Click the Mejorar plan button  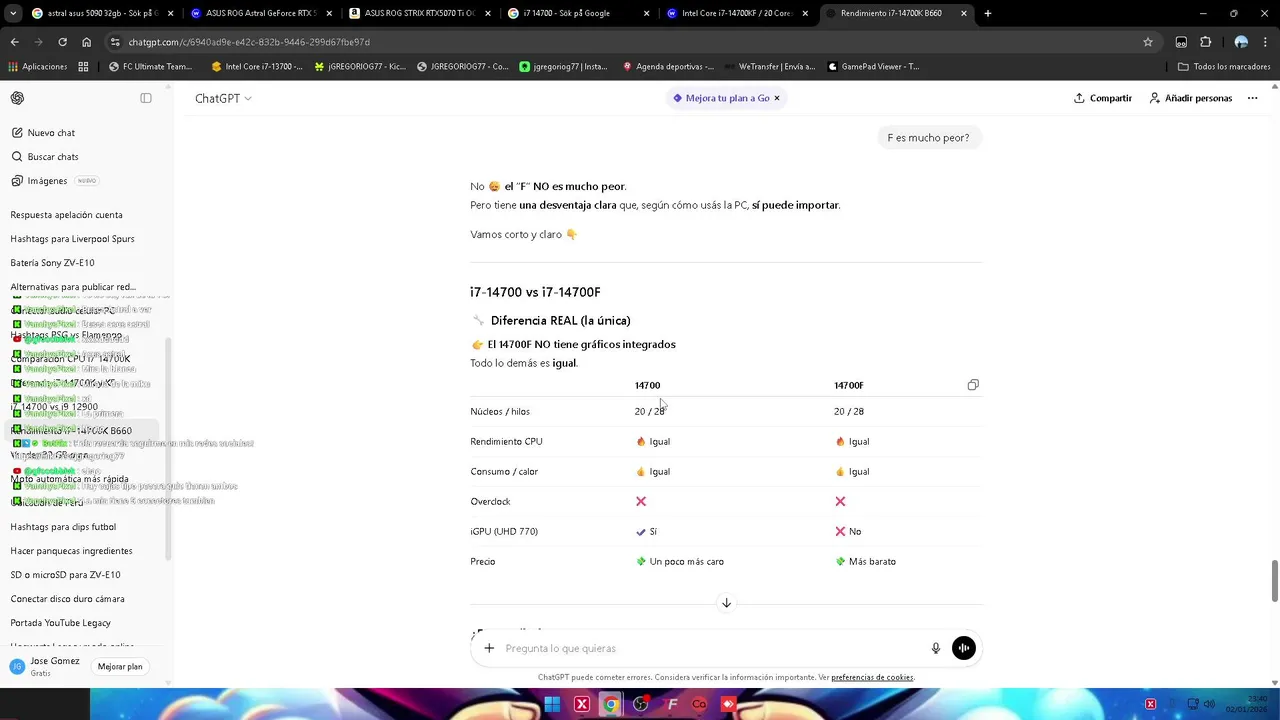120,666
